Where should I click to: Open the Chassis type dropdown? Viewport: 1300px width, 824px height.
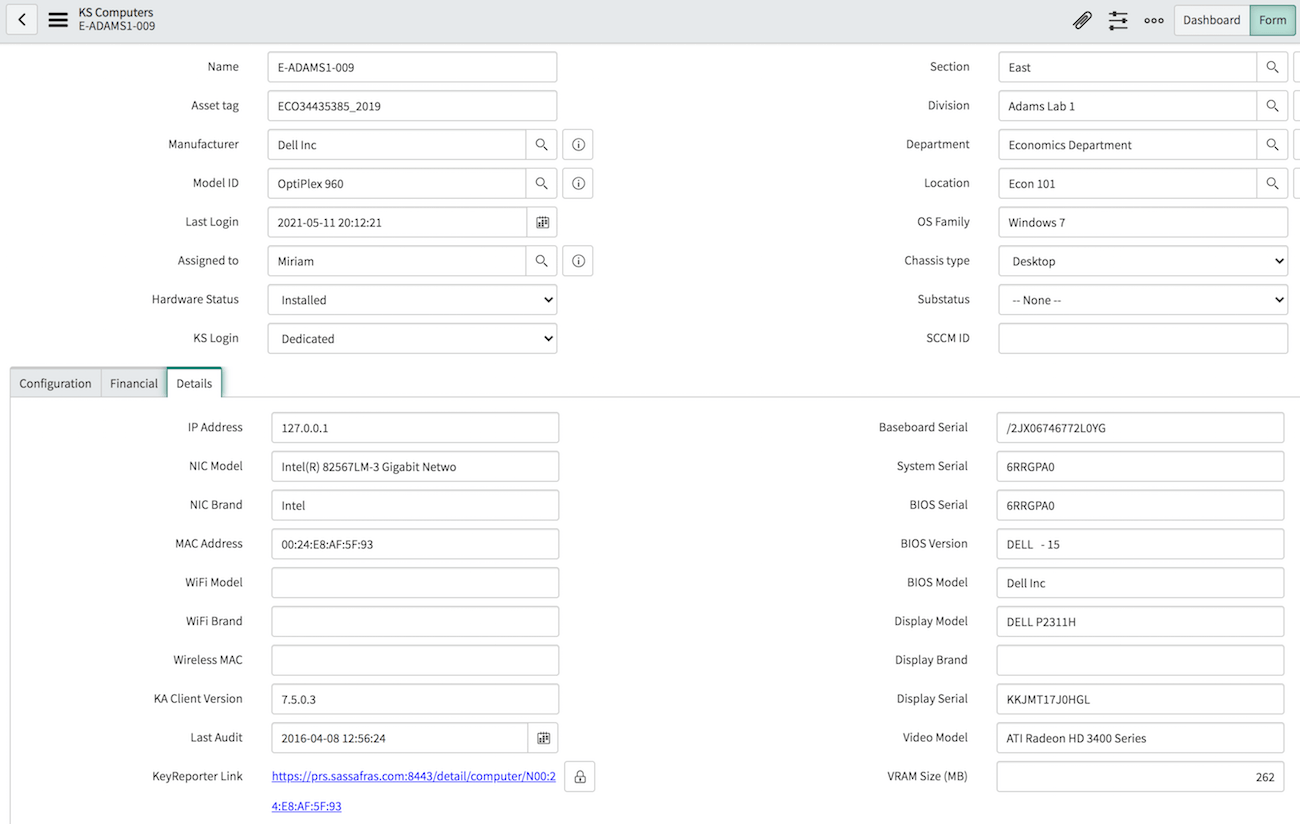click(1143, 261)
